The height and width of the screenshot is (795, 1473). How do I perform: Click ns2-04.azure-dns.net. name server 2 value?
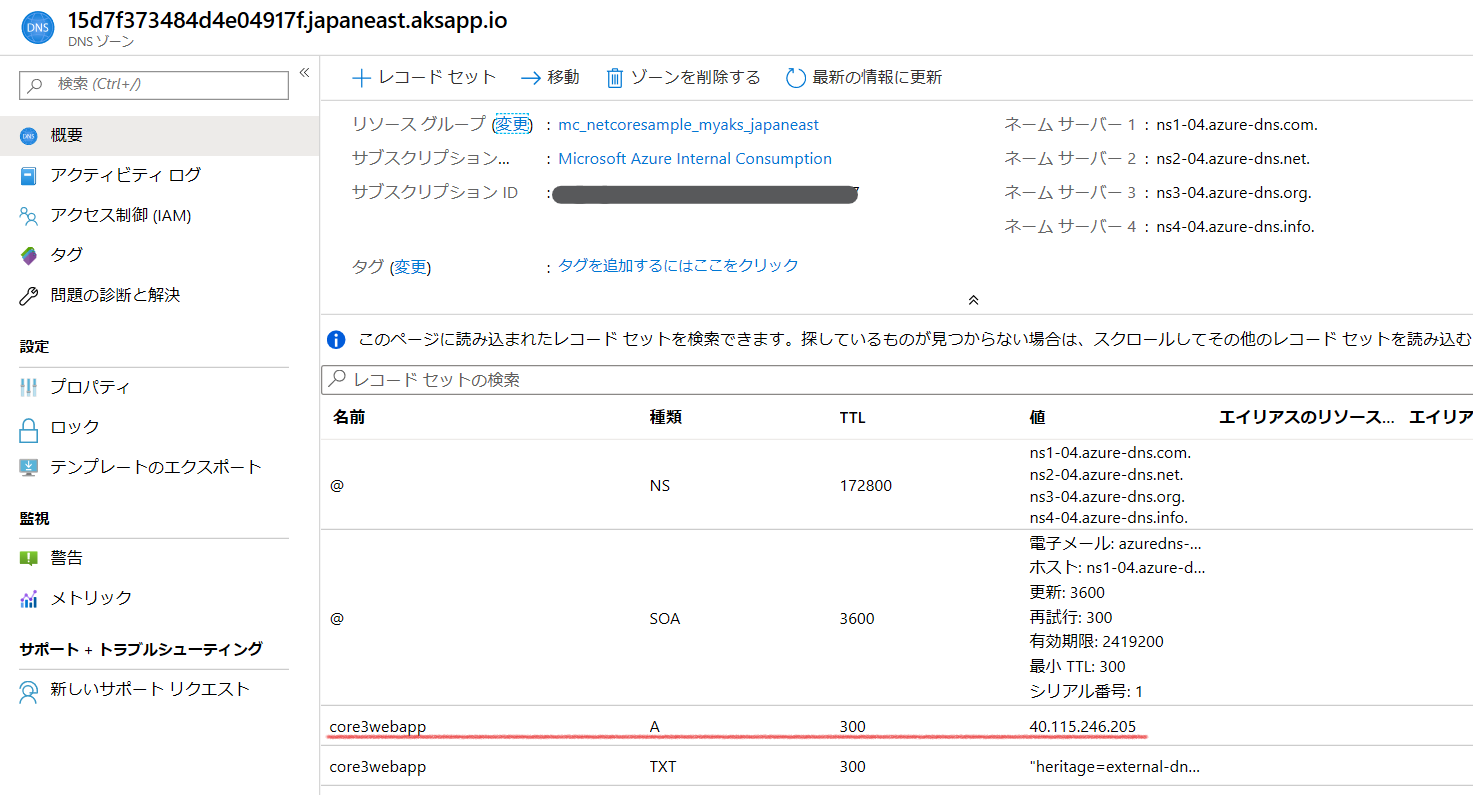pyautogui.click(x=1233, y=159)
